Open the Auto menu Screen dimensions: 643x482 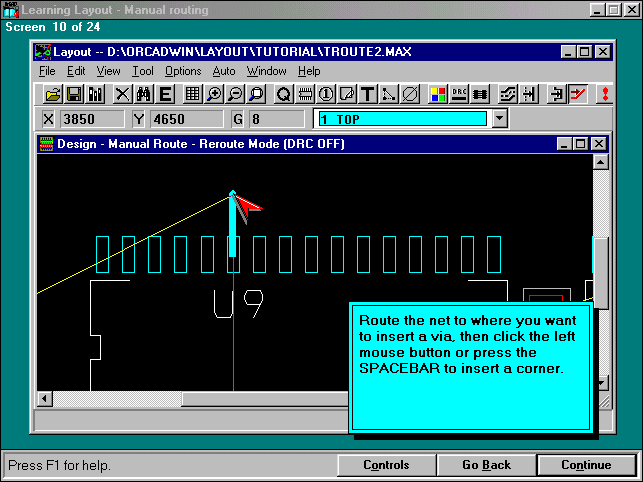pyautogui.click(x=224, y=71)
